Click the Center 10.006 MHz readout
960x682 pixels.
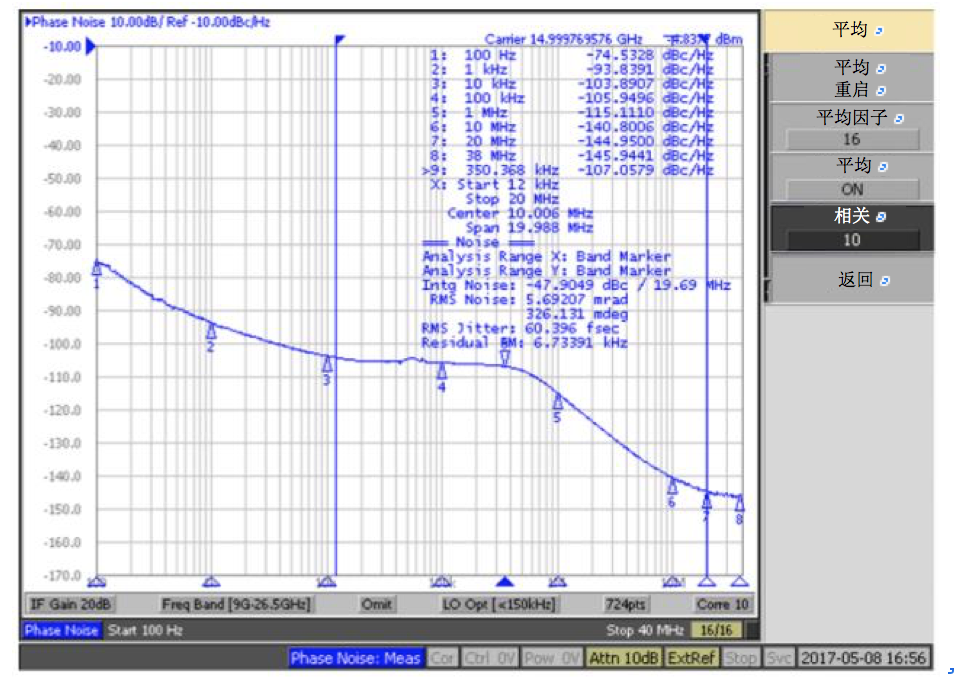click(x=520, y=213)
